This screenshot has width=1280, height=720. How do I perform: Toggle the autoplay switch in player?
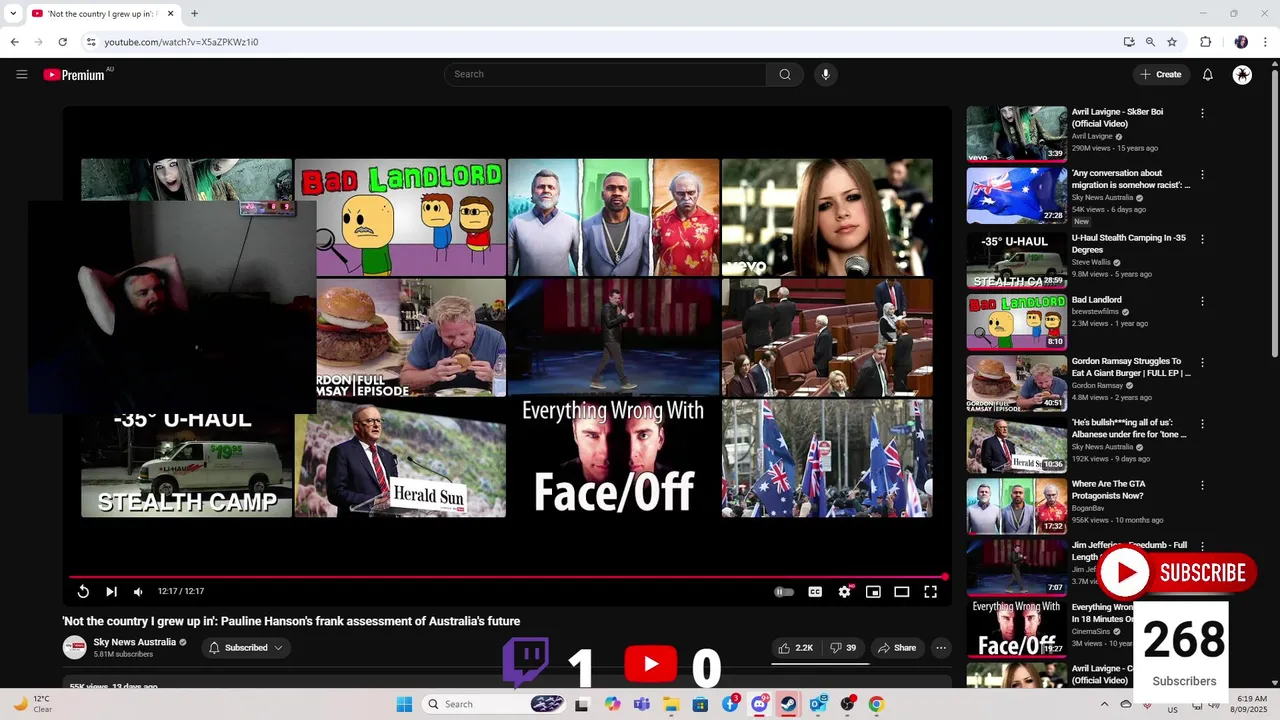pos(784,592)
